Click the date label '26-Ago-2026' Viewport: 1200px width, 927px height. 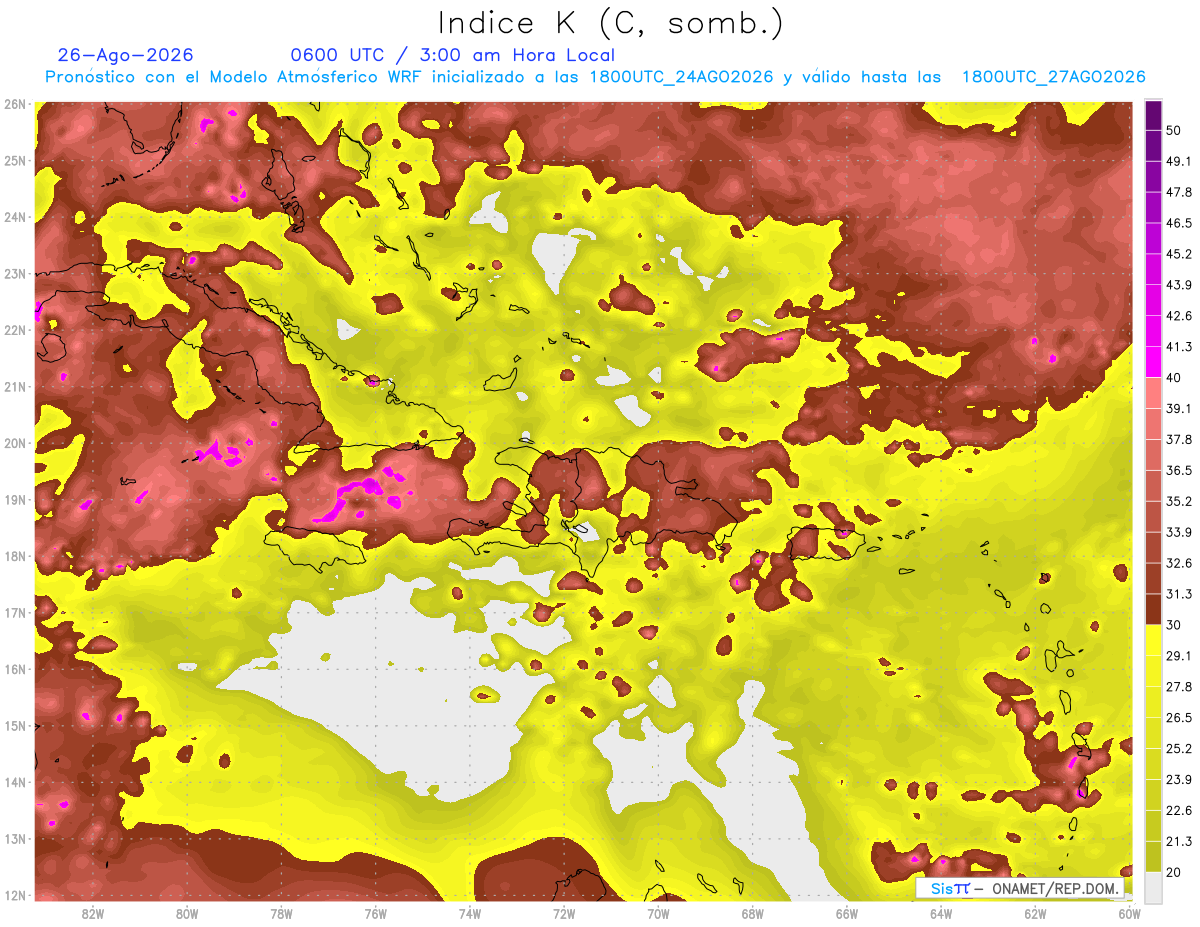click(x=126, y=55)
